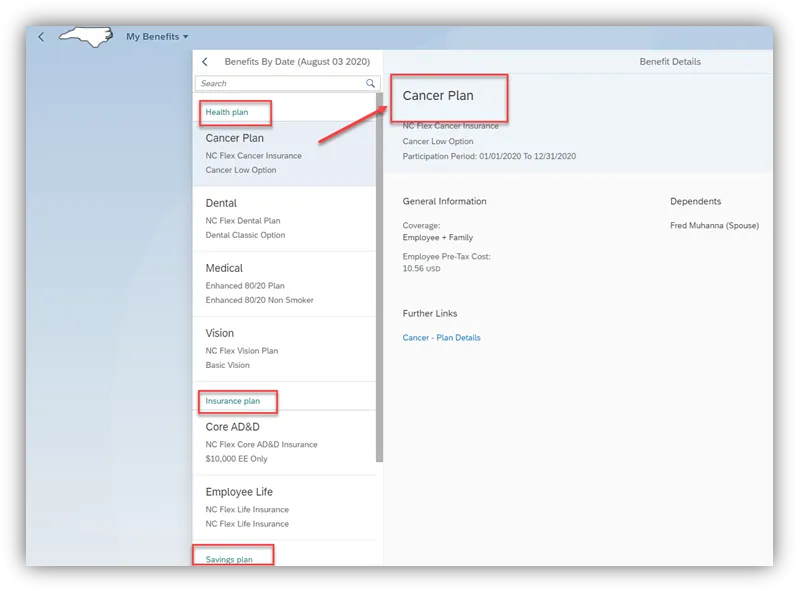The image size is (798, 591).
Task: Click the back chevron beside Benefits By Date
Action: [x=205, y=62]
